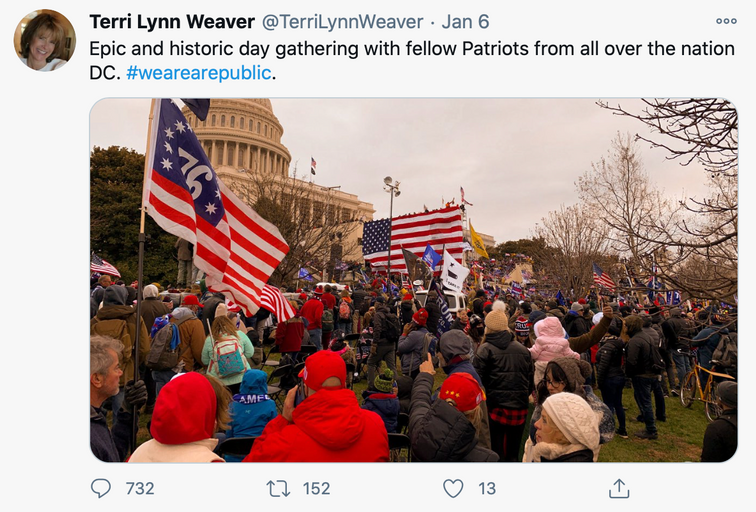
Task: Share the tweet via the upload arrow icon
Action: pos(619,488)
